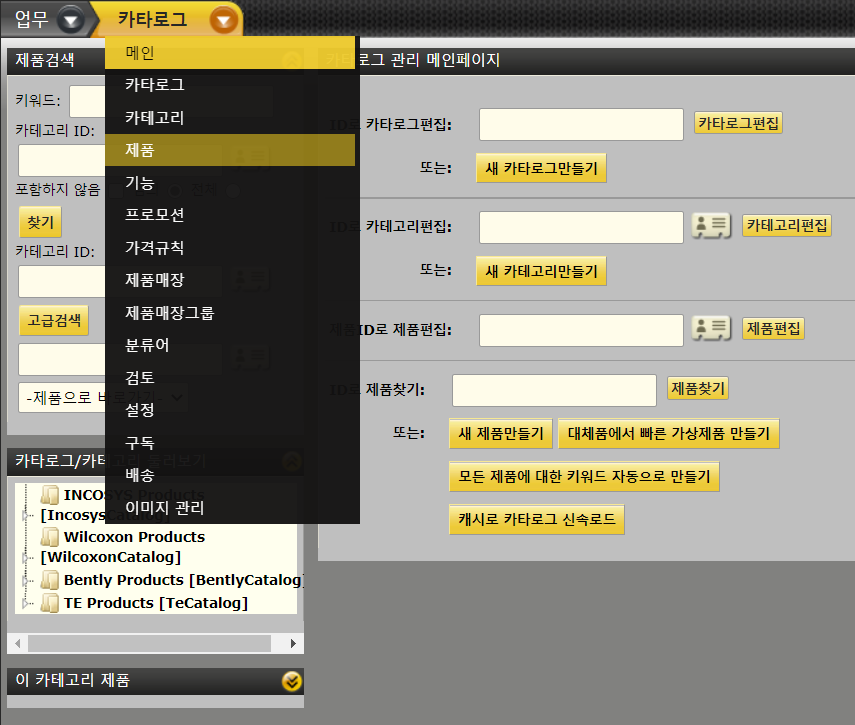
Task: Click the TE Products folder icon
Action: (50, 602)
